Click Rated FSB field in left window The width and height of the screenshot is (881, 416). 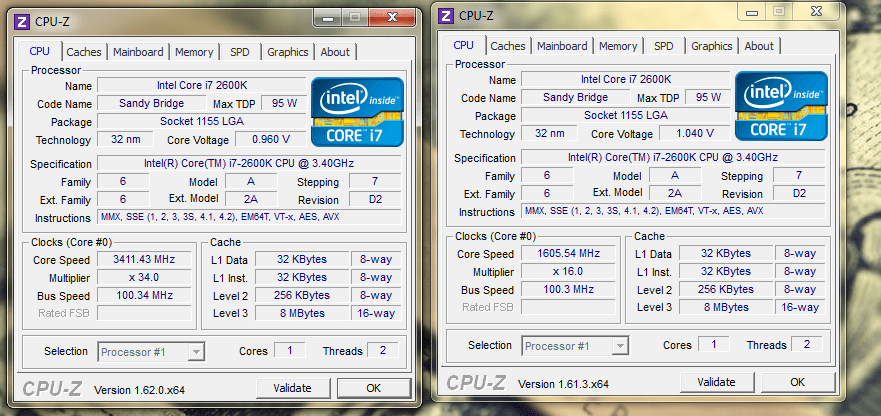click(144, 313)
